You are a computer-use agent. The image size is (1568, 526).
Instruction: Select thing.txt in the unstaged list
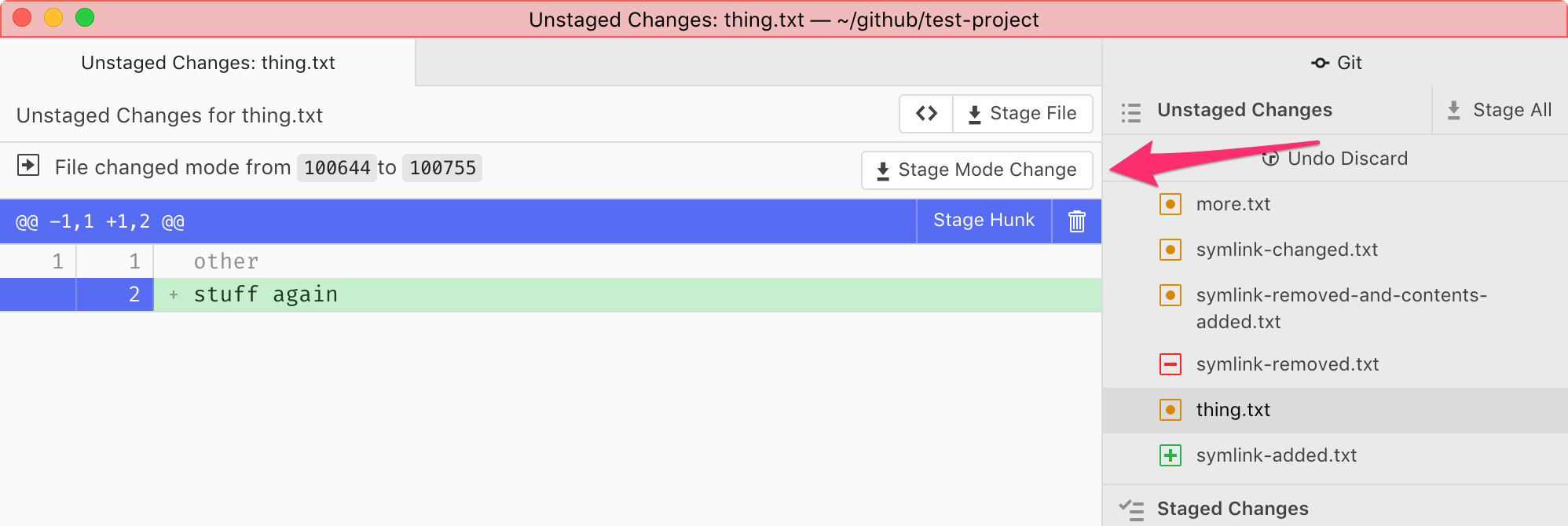[x=1233, y=410]
